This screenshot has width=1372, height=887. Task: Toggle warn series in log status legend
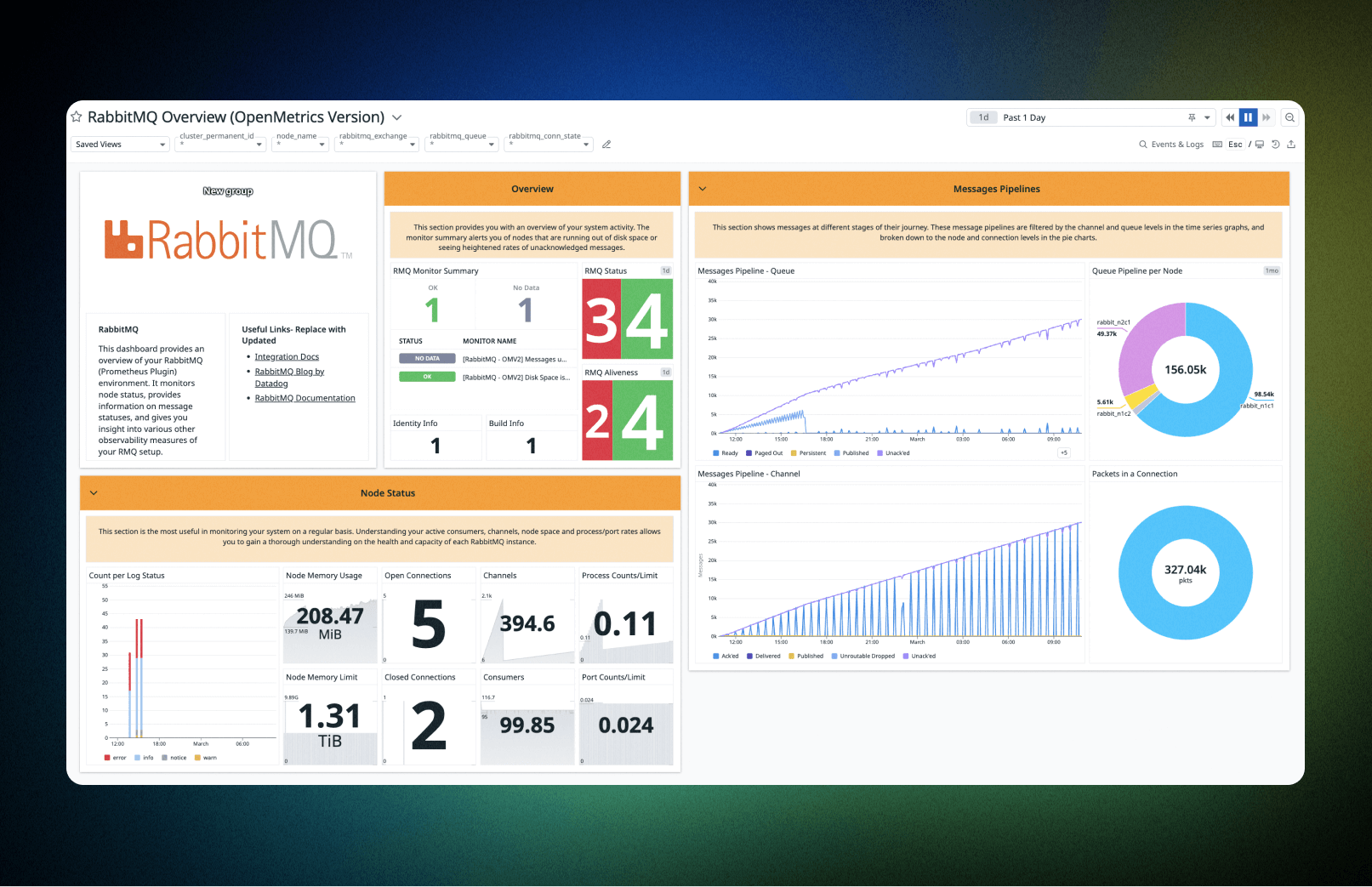(x=205, y=758)
